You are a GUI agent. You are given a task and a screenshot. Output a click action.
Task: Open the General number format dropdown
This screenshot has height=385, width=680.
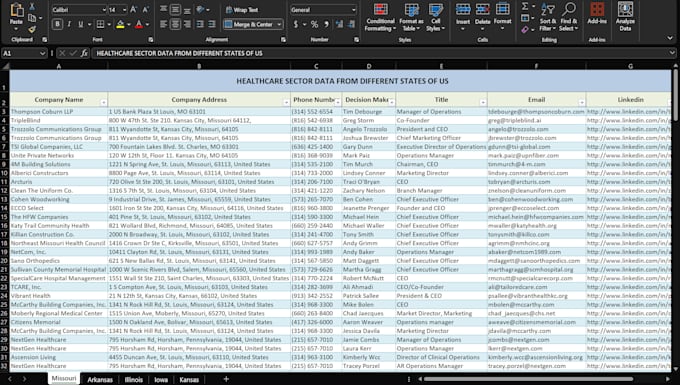pyautogui.click(x=353, y=10)
